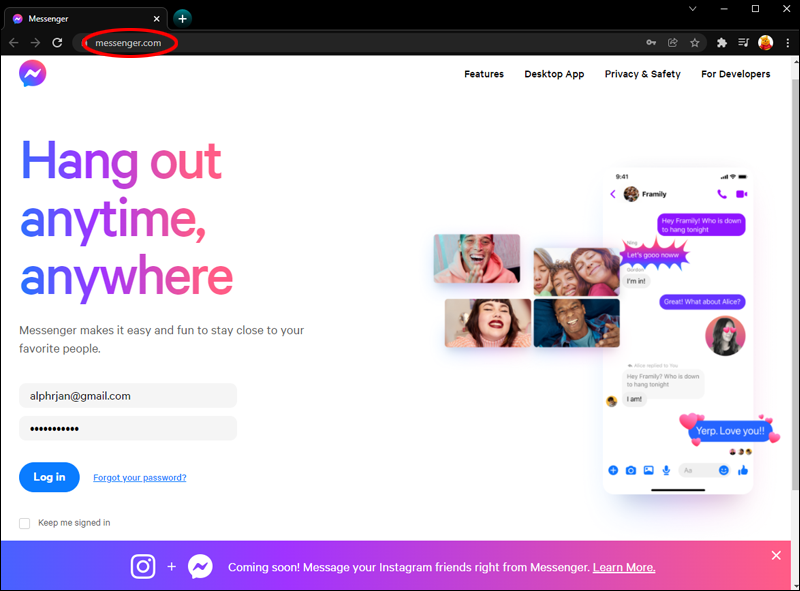Open the Learn More link in banner
The height and width of the screenshot is (591, 800).
click(x=623, y=567)
